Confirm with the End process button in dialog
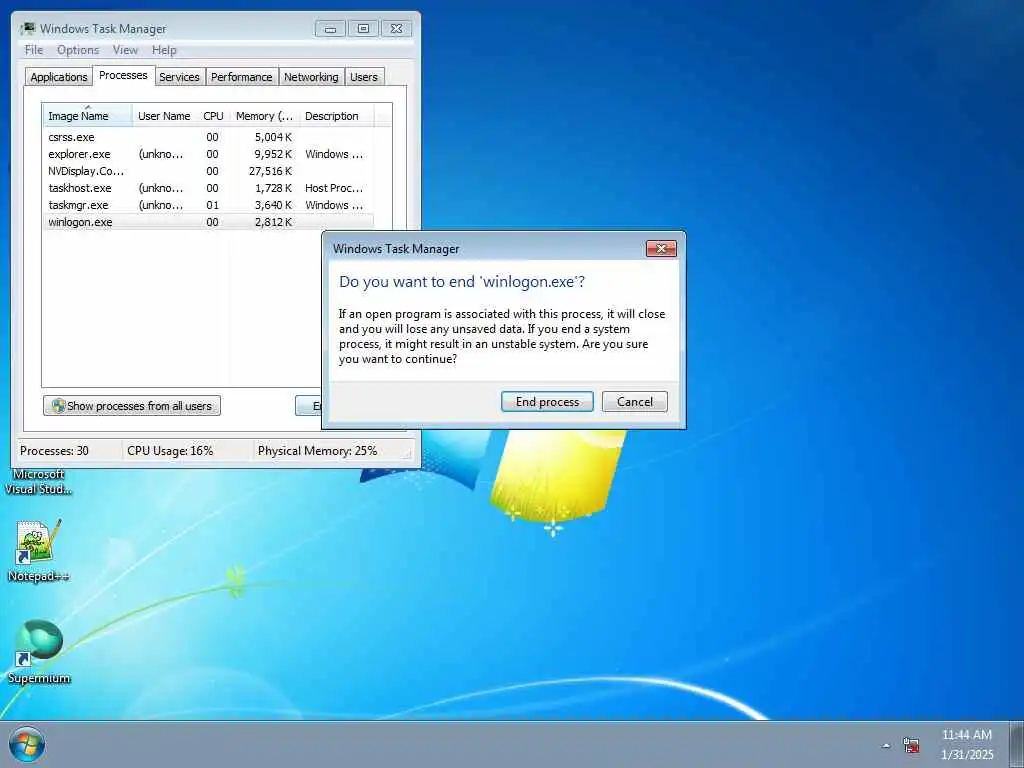 coord(547,402)
